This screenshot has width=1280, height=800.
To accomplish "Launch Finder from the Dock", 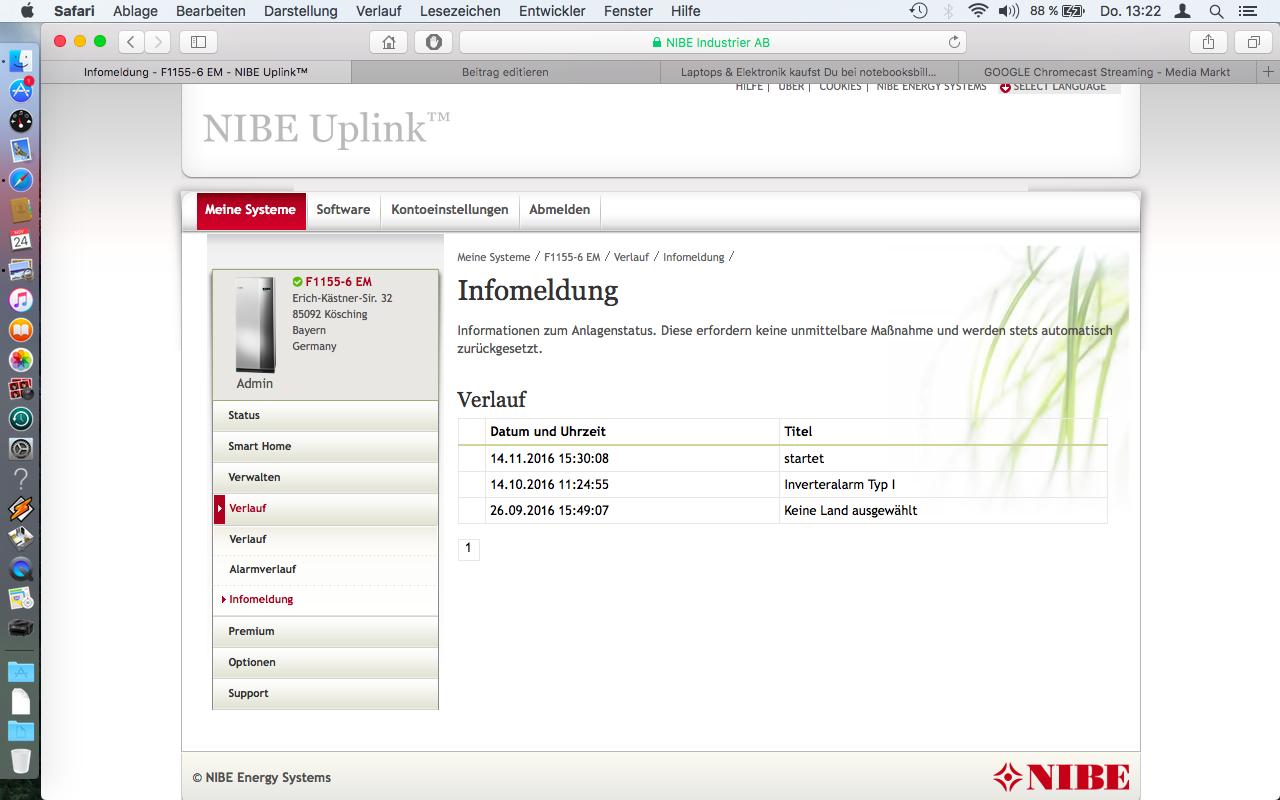I will (21, 61).
